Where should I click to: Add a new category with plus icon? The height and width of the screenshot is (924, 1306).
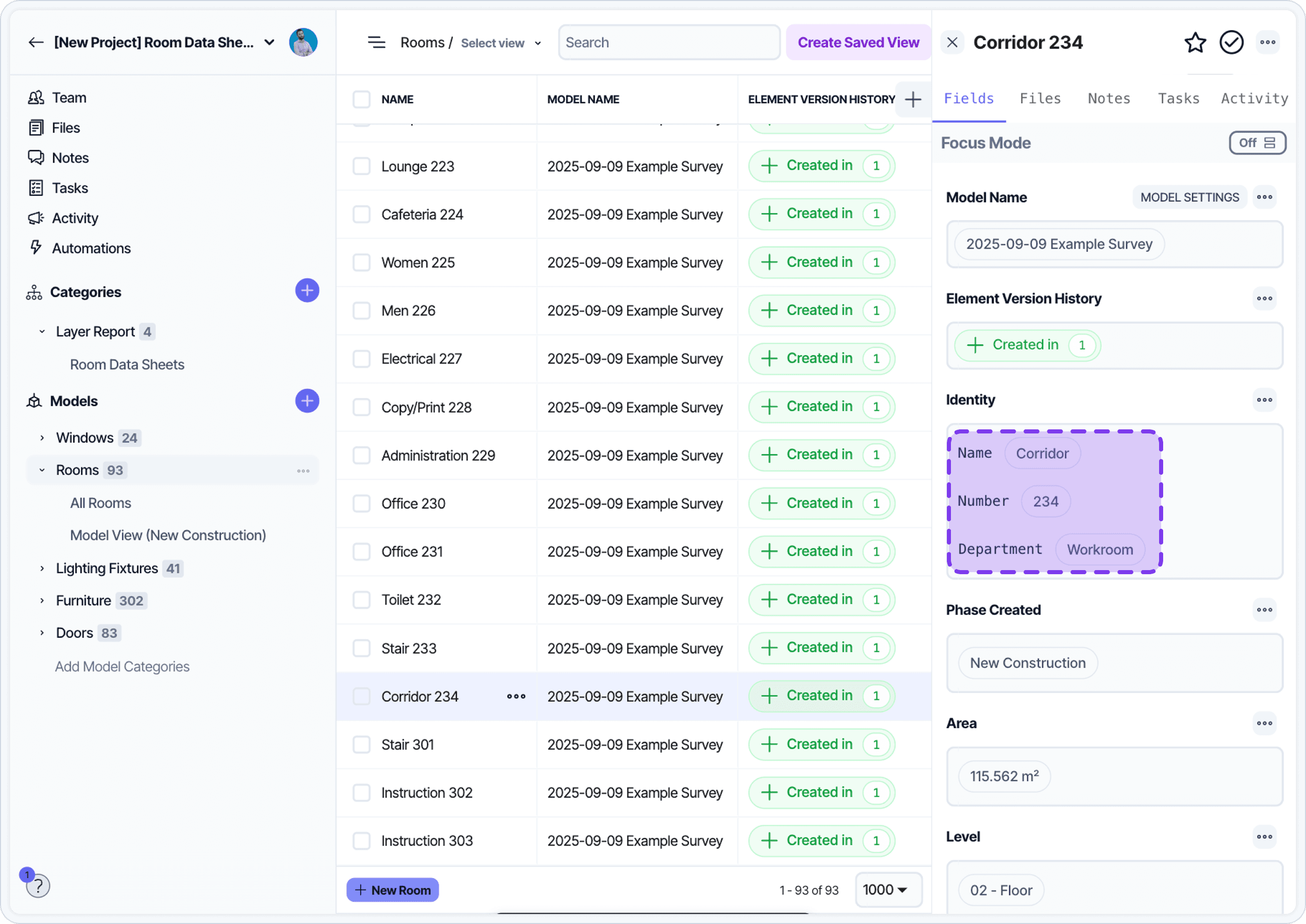307,291
